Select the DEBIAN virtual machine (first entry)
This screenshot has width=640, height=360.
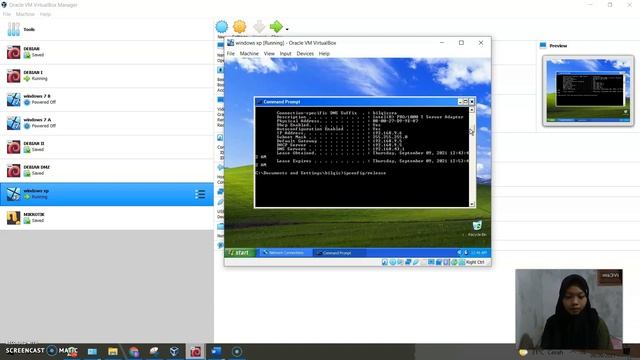(x=107, y=52)
